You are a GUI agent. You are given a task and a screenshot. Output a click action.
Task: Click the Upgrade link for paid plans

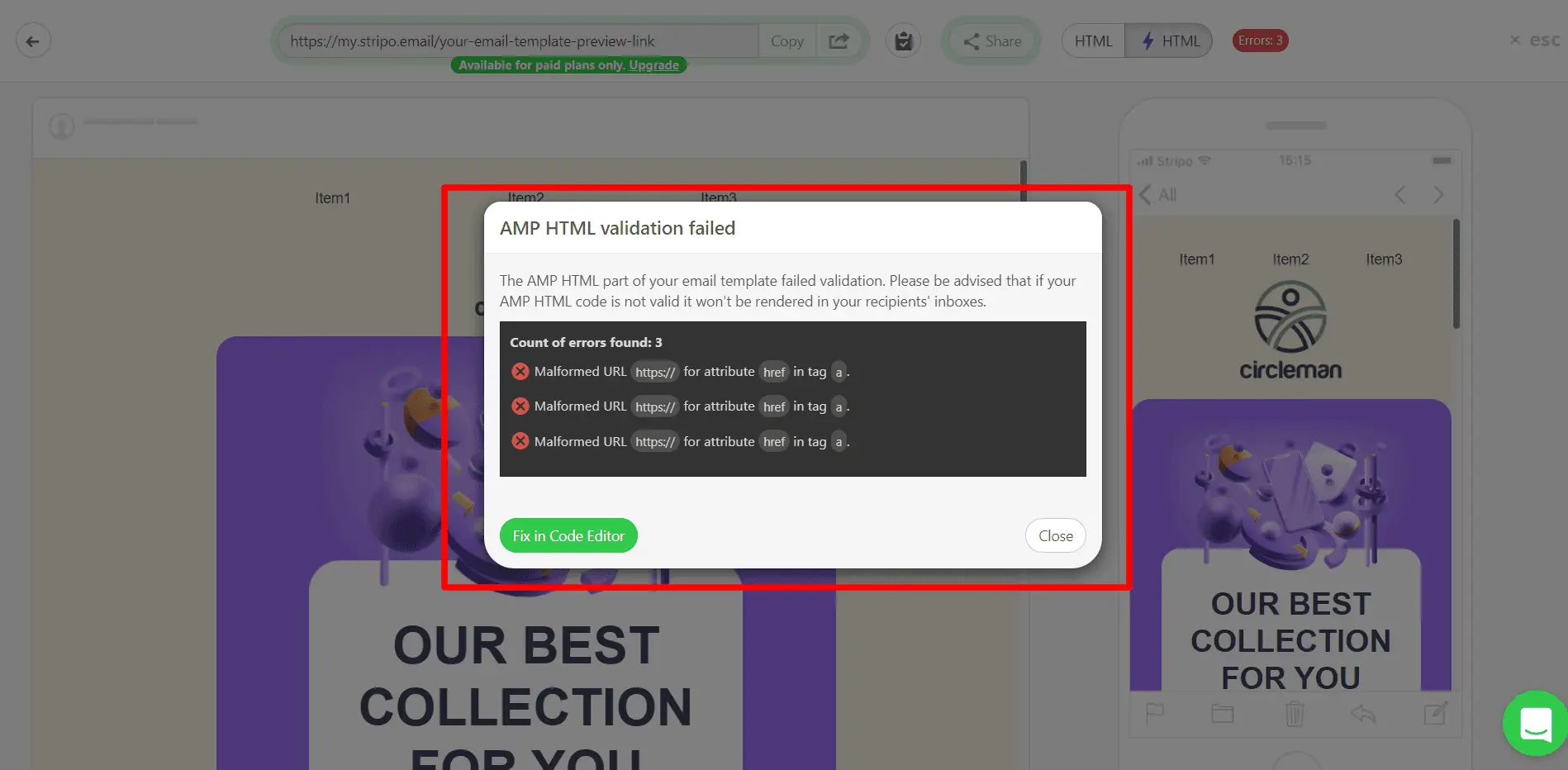[x=653, y=65]
